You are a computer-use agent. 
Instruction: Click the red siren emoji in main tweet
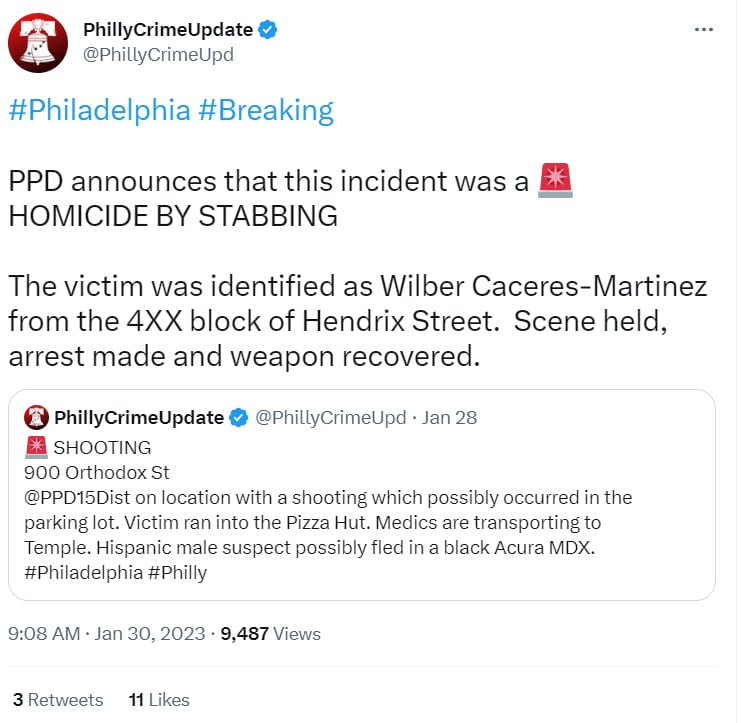[x=555, y=180]
